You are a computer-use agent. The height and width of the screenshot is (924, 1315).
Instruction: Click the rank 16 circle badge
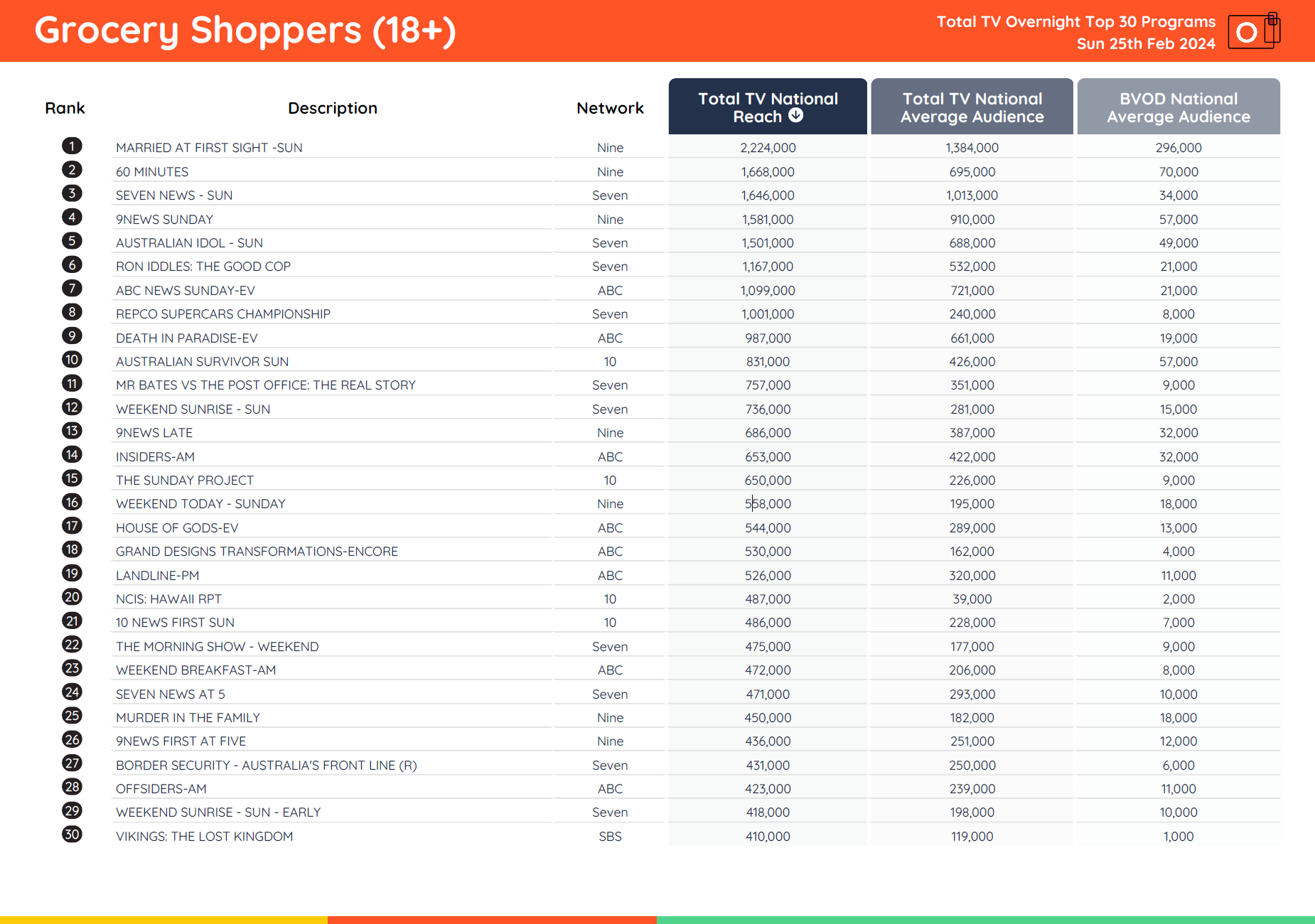point(72,503)
